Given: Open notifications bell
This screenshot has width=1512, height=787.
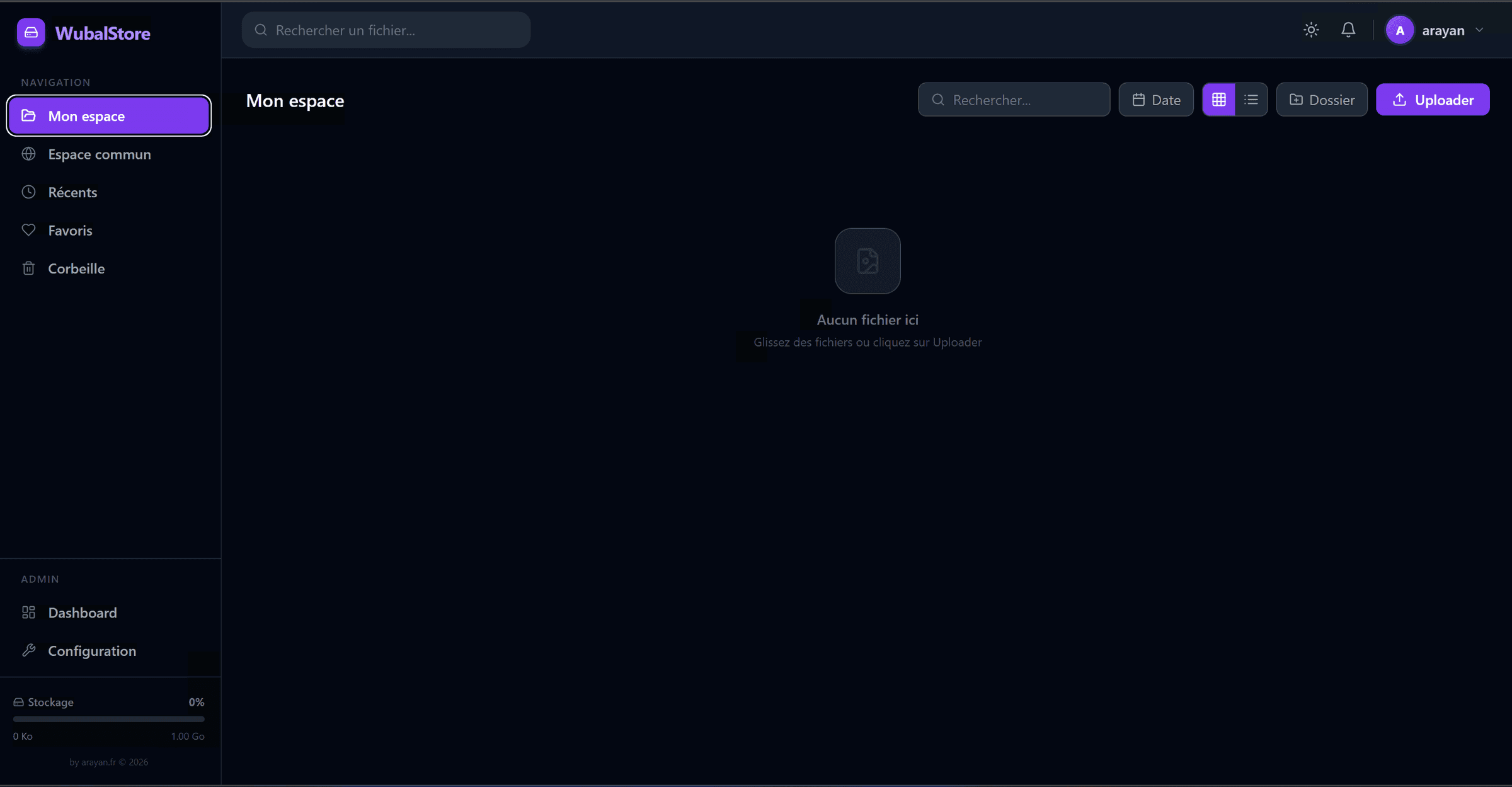Looking at the screenshot, I should (1348, 30).
